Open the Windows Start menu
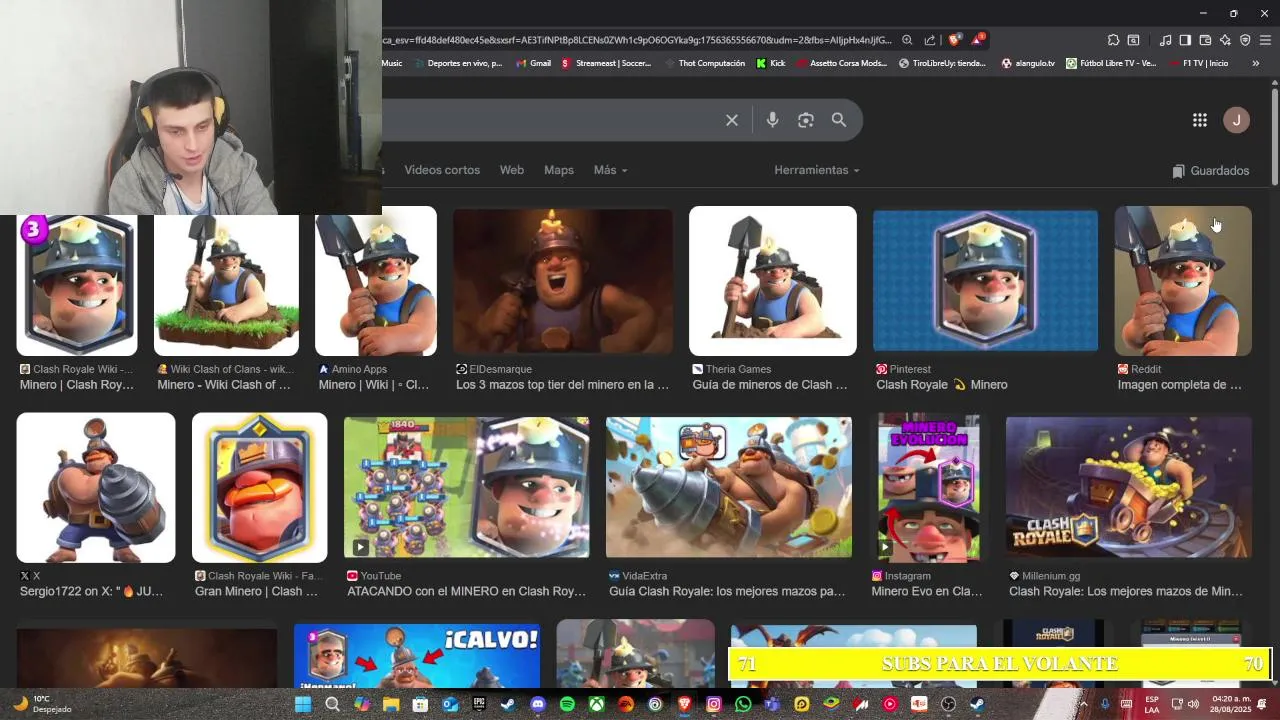The image size is (1280, 720). tap(303, 704)
